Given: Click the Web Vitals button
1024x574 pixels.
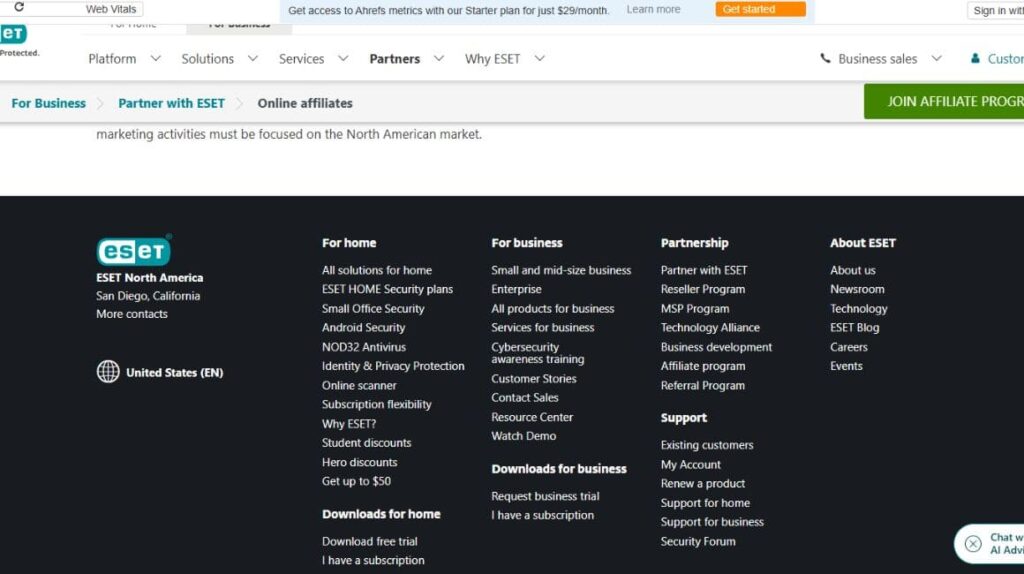Looking at the screenshot, I should [111, 9].
